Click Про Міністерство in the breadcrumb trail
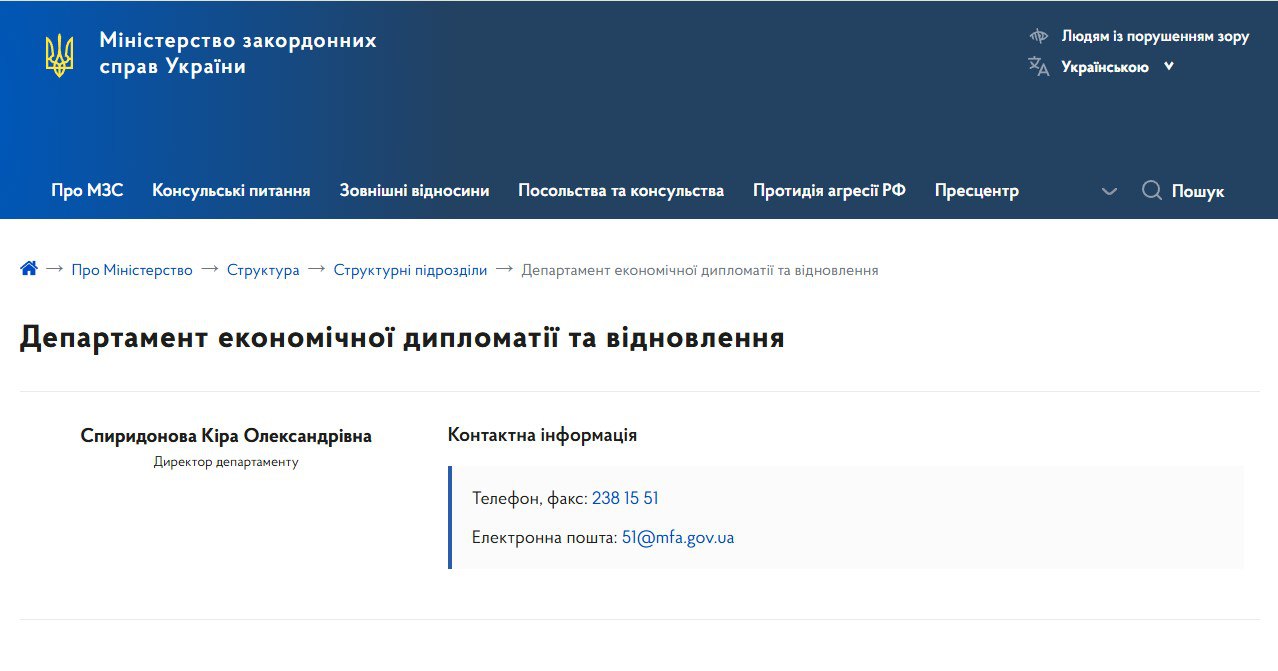This screenshot has height=671, width=1278. pos(131,269)
